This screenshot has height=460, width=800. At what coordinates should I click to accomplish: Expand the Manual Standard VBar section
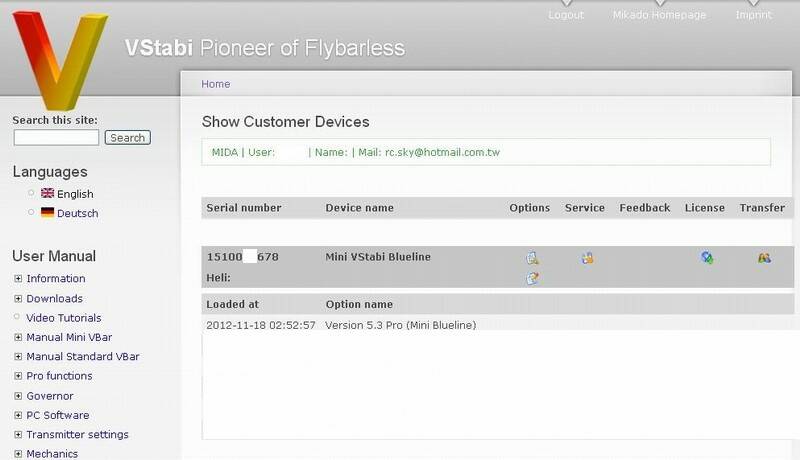coord(18,356)
